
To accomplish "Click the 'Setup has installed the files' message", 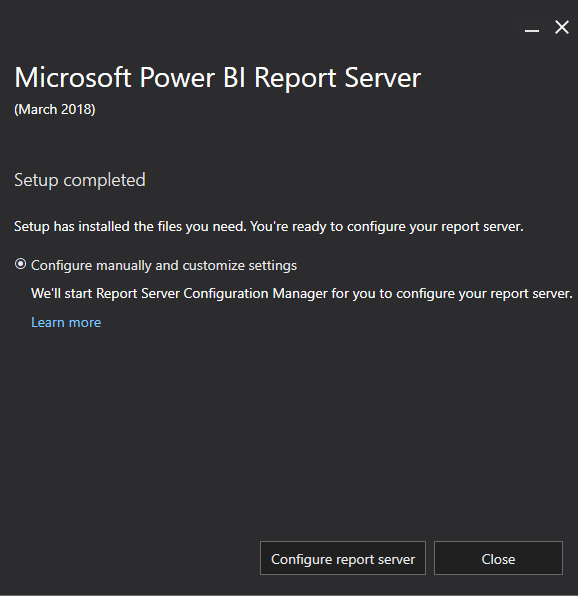I will (269, 227).
